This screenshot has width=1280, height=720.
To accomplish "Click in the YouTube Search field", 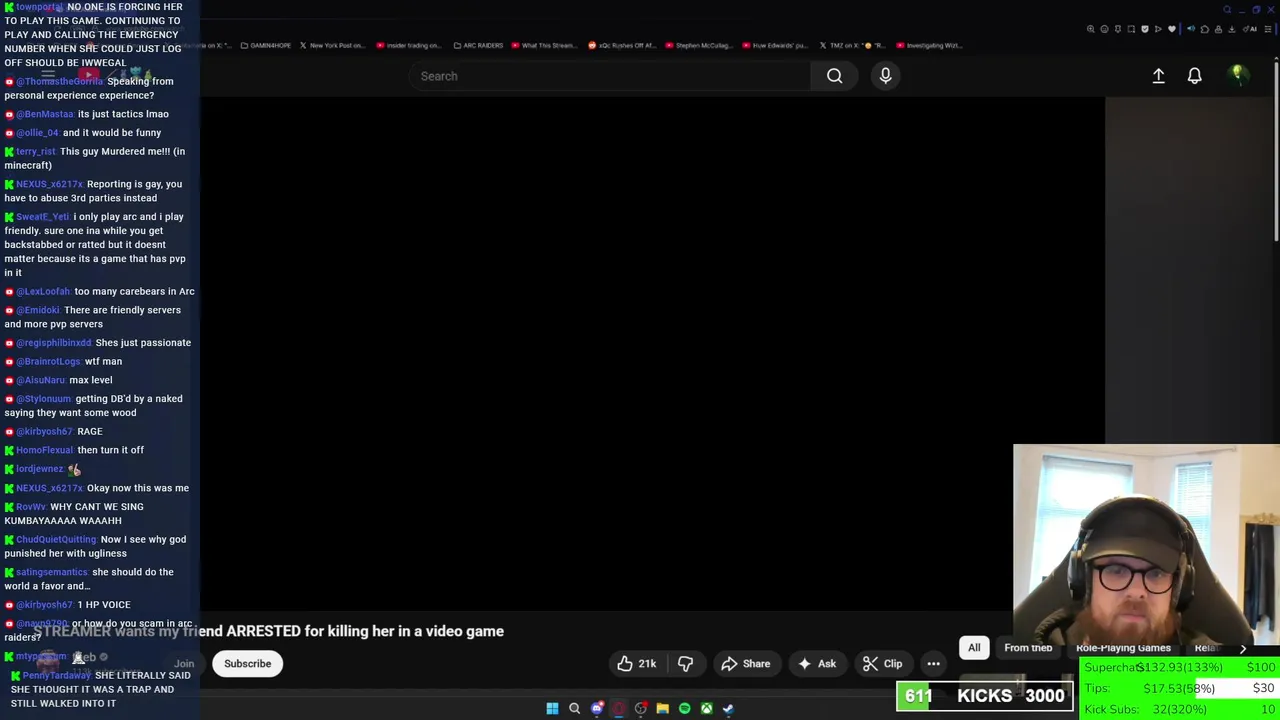I will 610,76.
